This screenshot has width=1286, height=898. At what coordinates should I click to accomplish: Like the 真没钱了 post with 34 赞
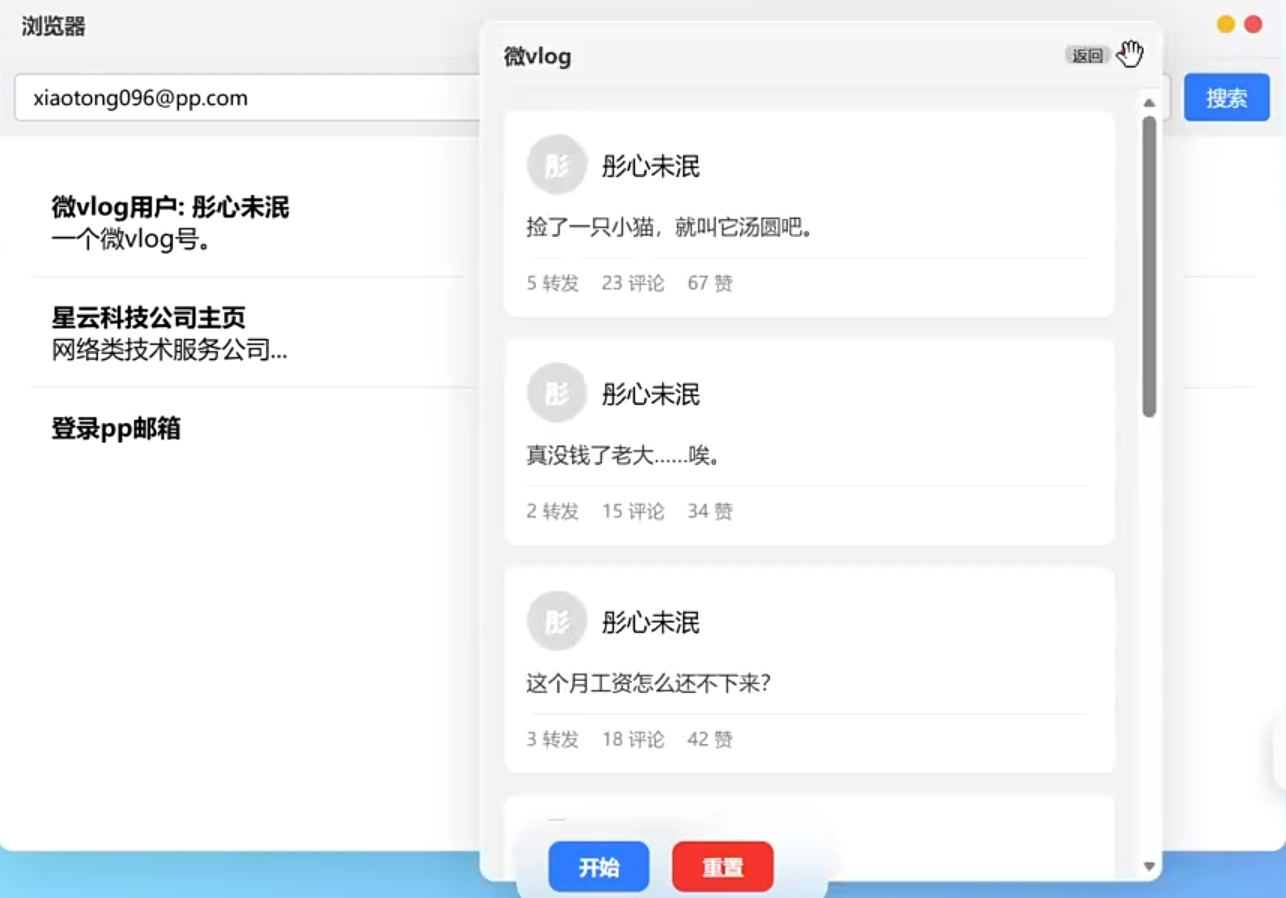(710, 512)
